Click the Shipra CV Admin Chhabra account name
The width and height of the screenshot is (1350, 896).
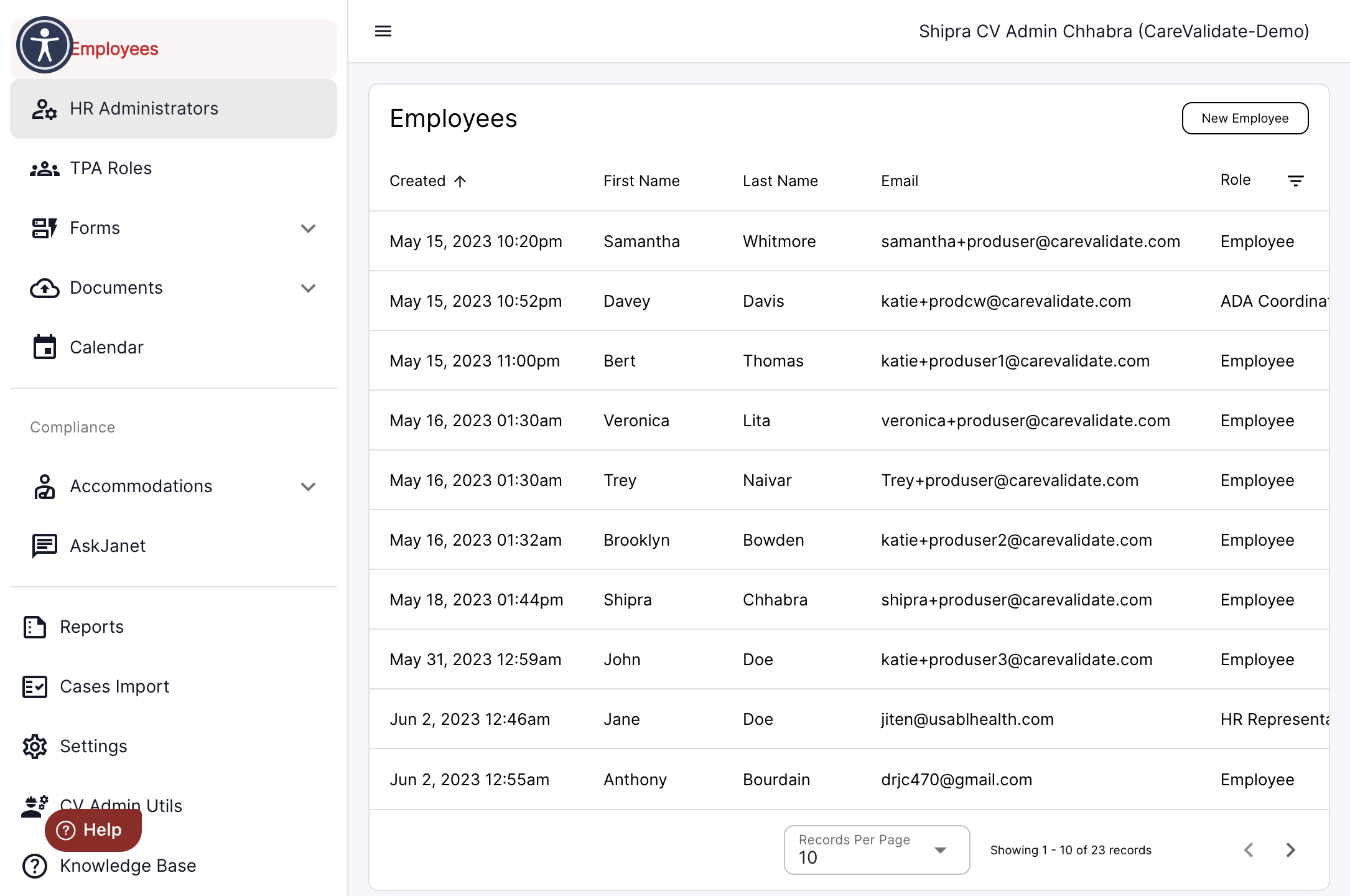(x=1114, y=31)
